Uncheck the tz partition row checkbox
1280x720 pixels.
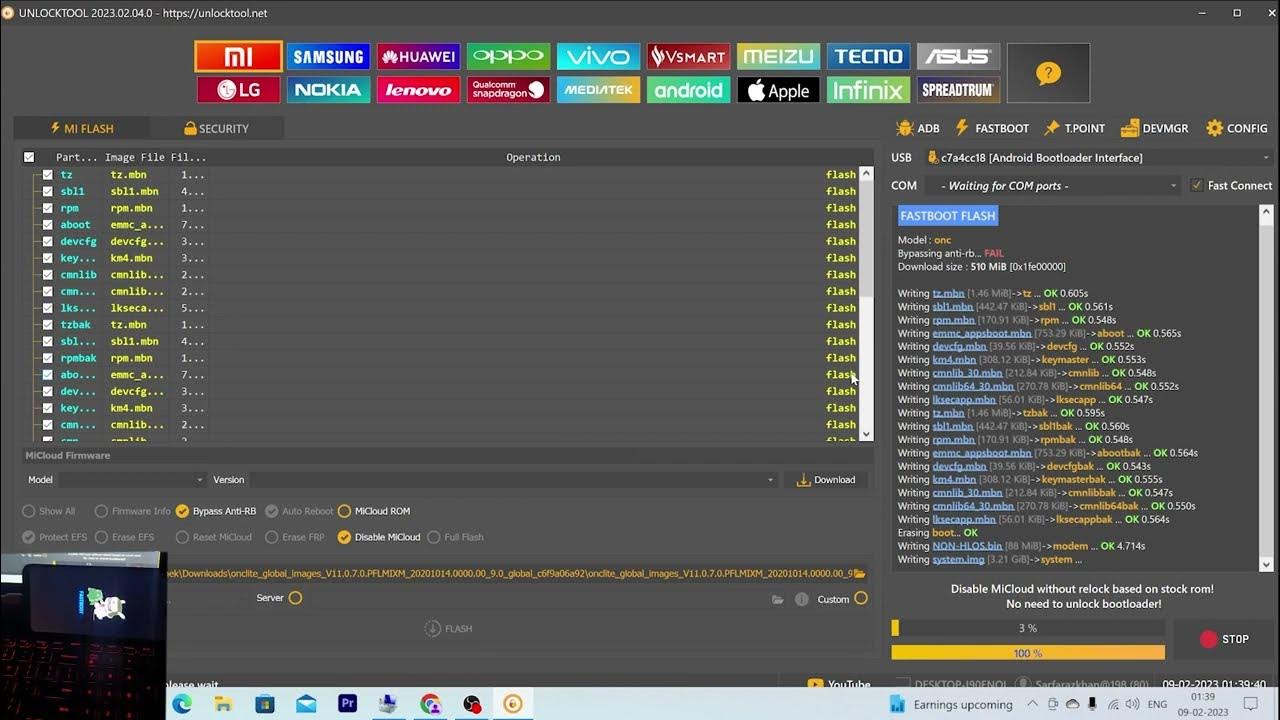47,175
